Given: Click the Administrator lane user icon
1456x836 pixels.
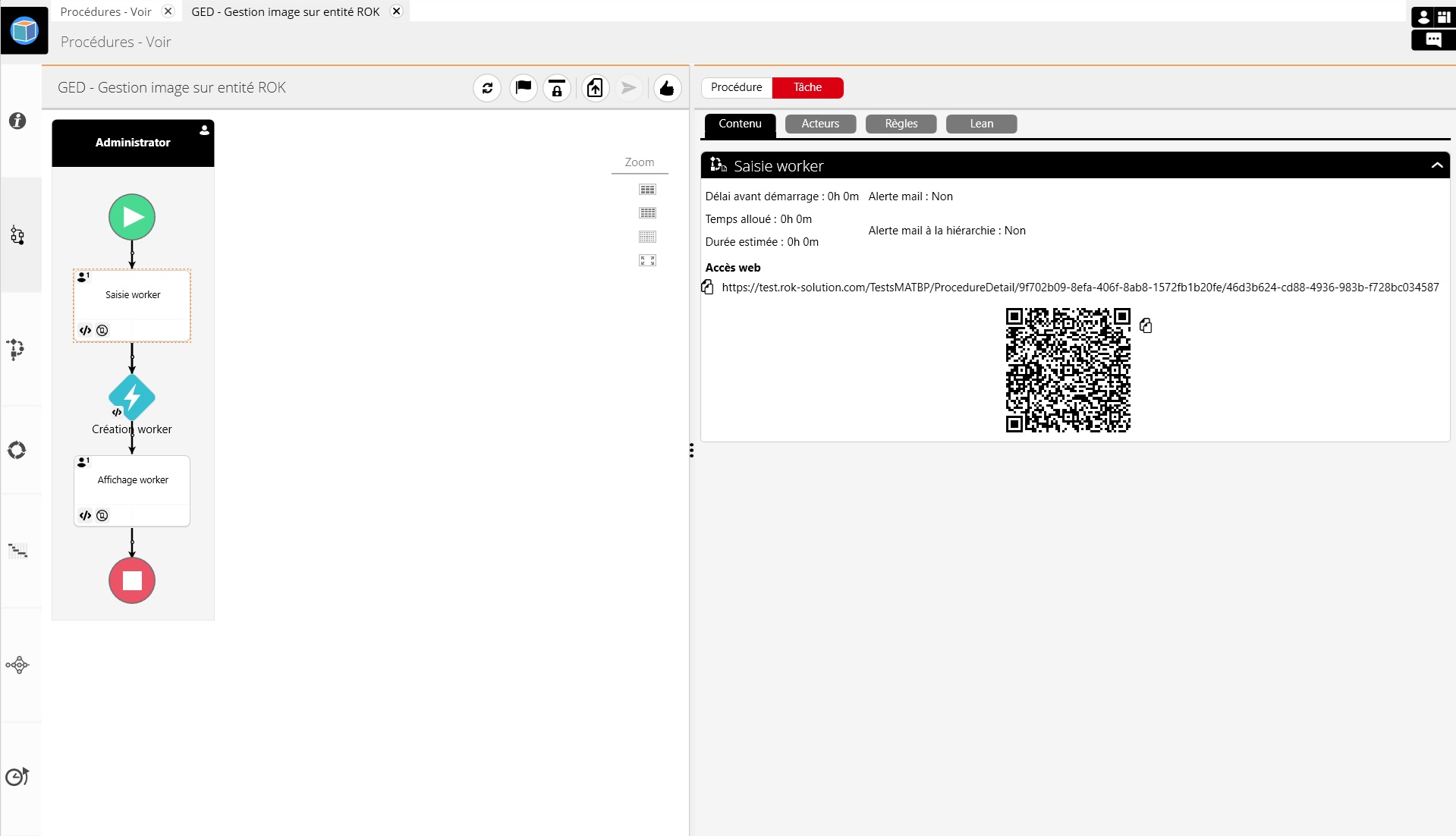Looking at the screenshot, I should 204,130.
